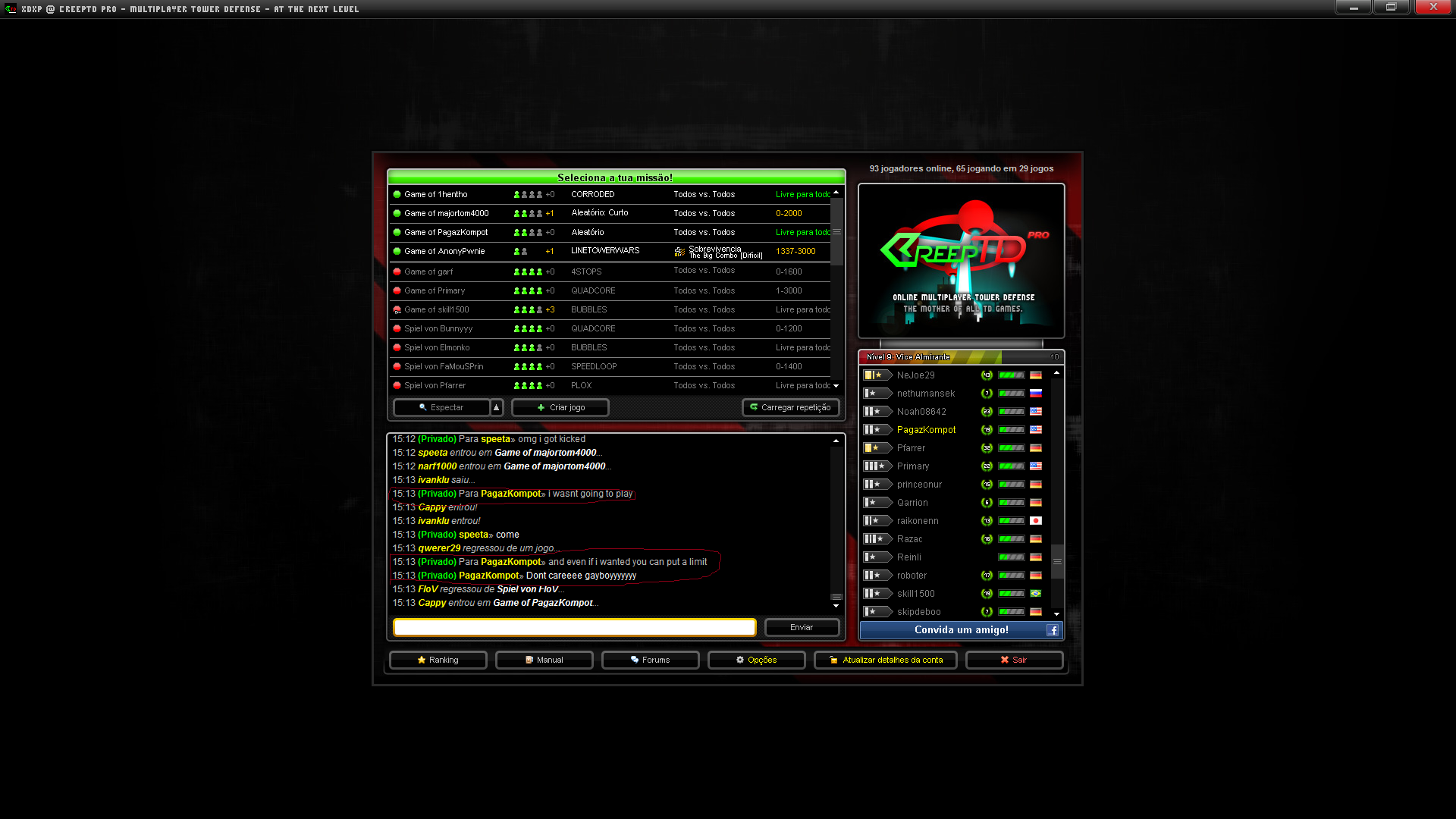Select Spiel von Elmonko game
The width and height of the screenshot is (1456, 819).
point(610,347)
